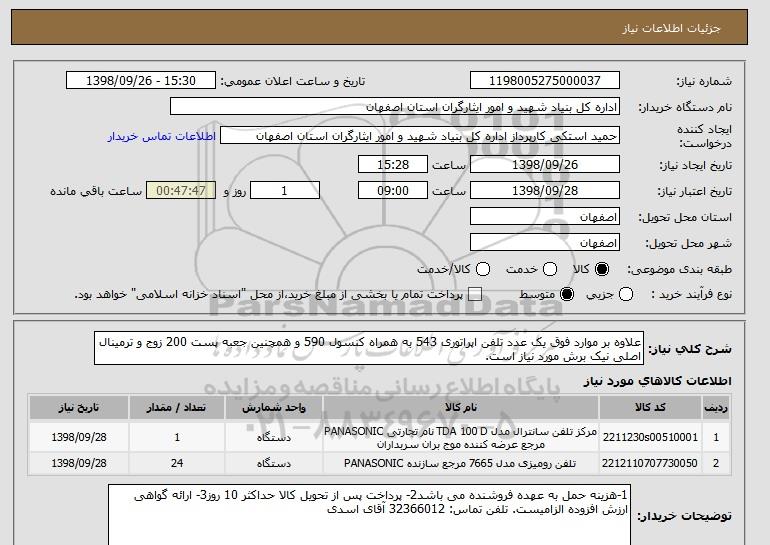Select the خدمت radio button

(x=550, y=269)
